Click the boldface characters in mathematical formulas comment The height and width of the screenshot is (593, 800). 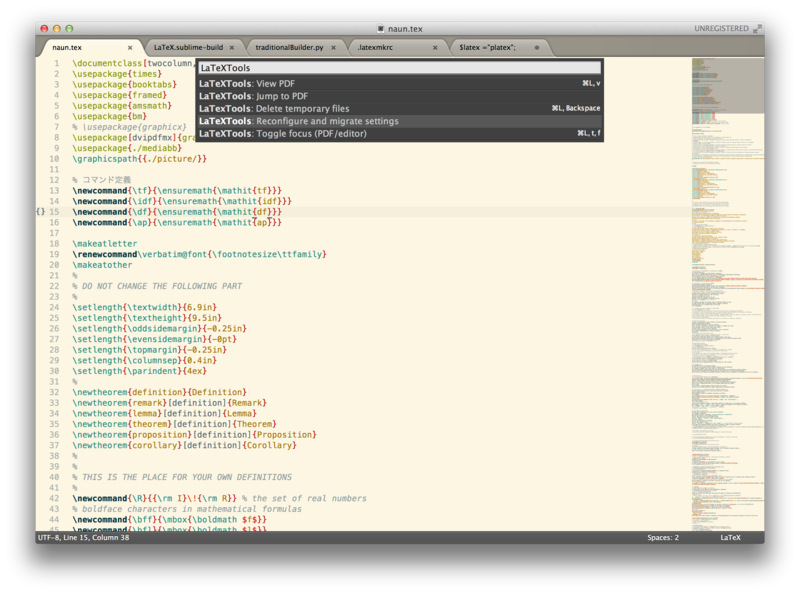pos(187,509)
